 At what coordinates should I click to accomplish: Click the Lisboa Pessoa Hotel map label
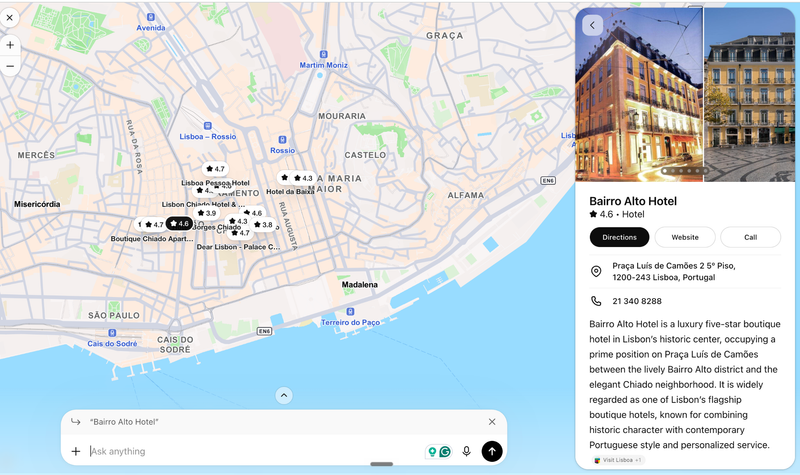tap(215, 183)
